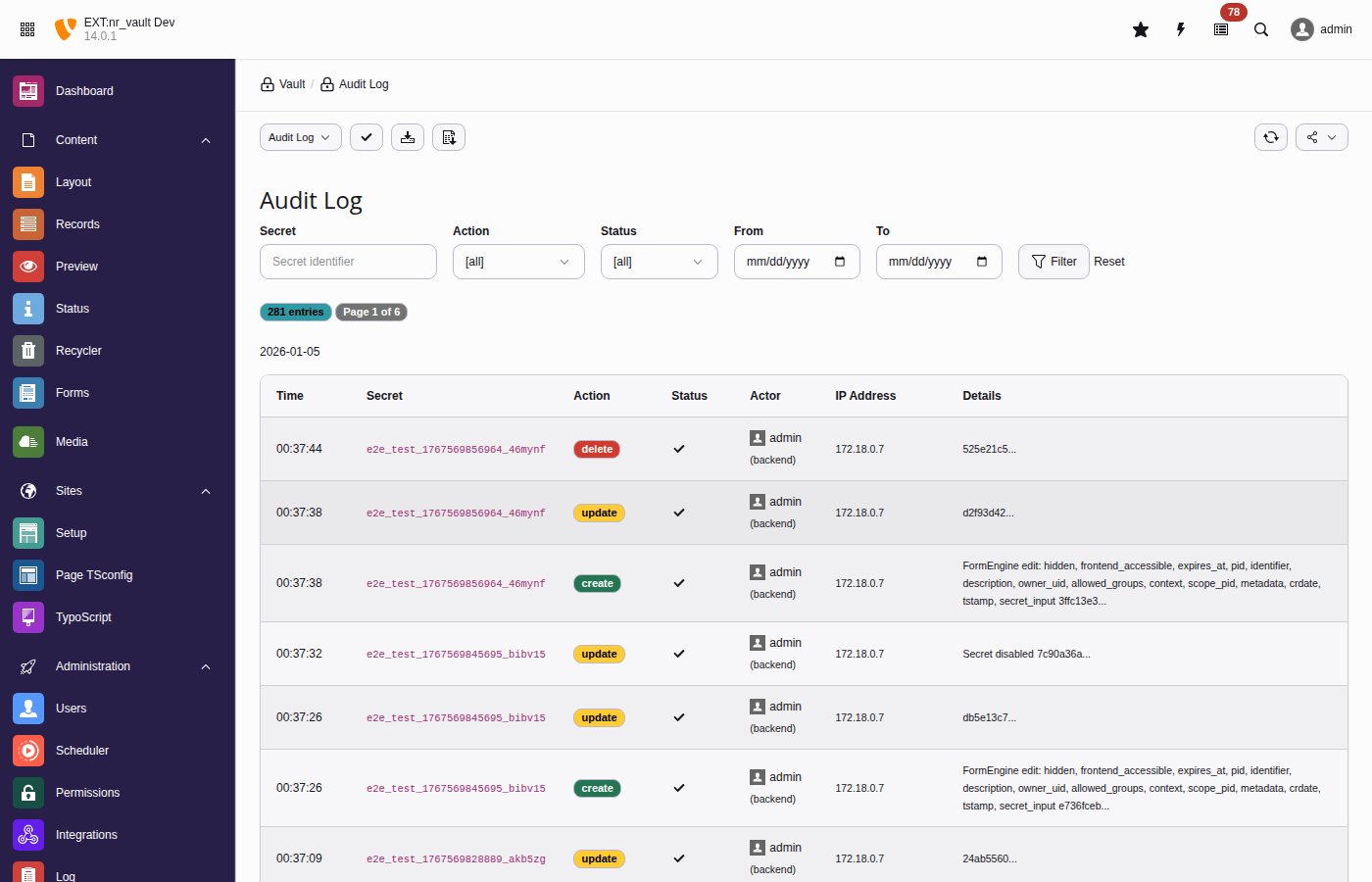Expand the share button dropdown arrow

[1333, 137]
